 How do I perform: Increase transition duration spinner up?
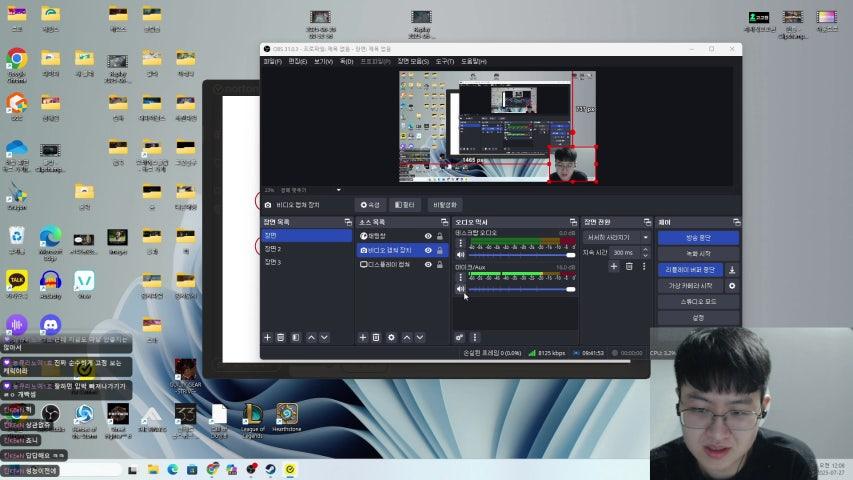pyautogui.click(x=645, y=250)
